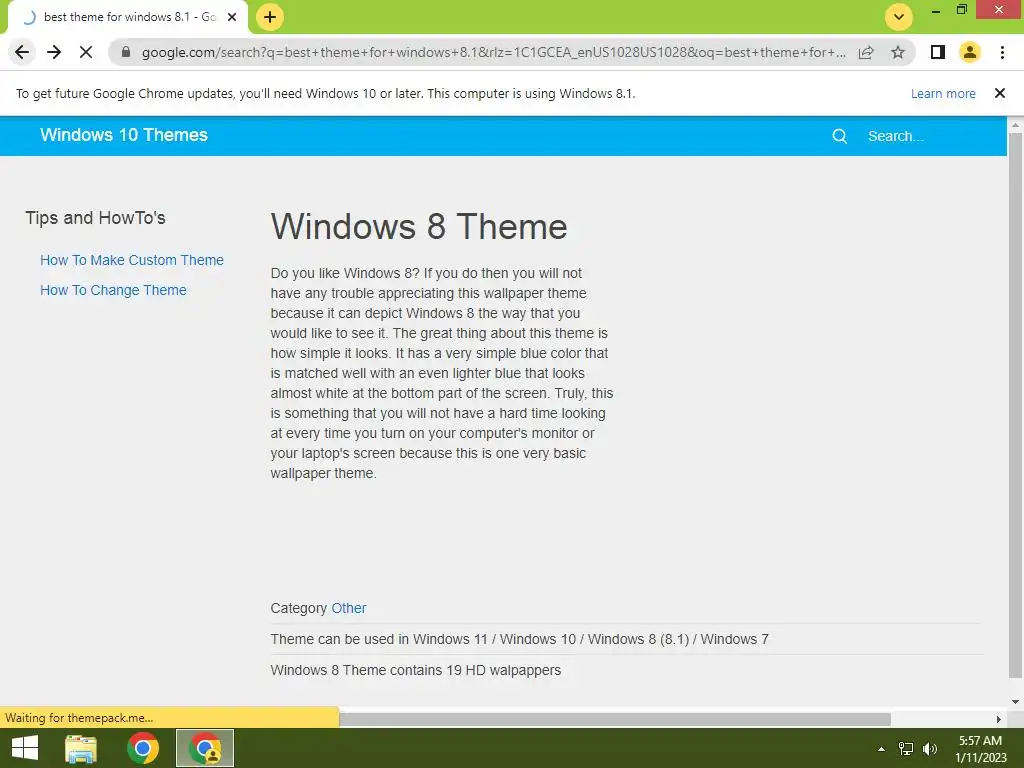Click the address bar URL
Image resolution: width=1024 pixels, height=768 pixels.
tap(493, 52)
